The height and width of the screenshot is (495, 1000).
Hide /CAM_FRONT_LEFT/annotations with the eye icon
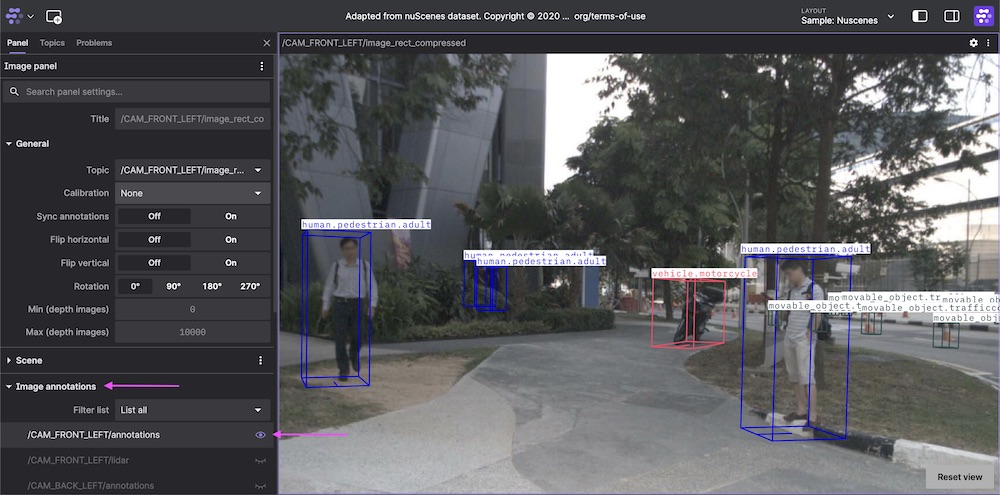(x=260, y=435)
